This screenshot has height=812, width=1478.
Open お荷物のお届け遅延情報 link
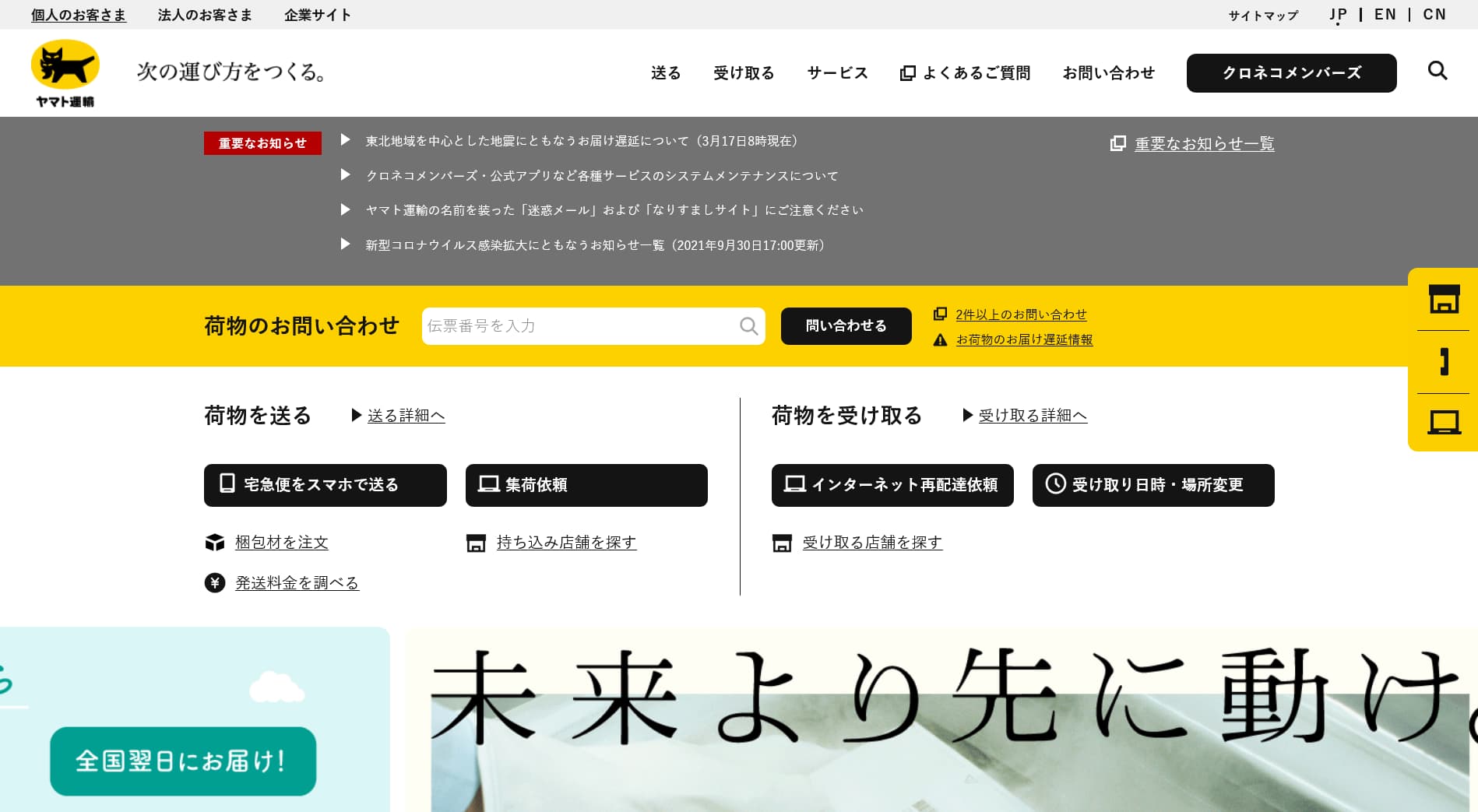pos(1024,340)
